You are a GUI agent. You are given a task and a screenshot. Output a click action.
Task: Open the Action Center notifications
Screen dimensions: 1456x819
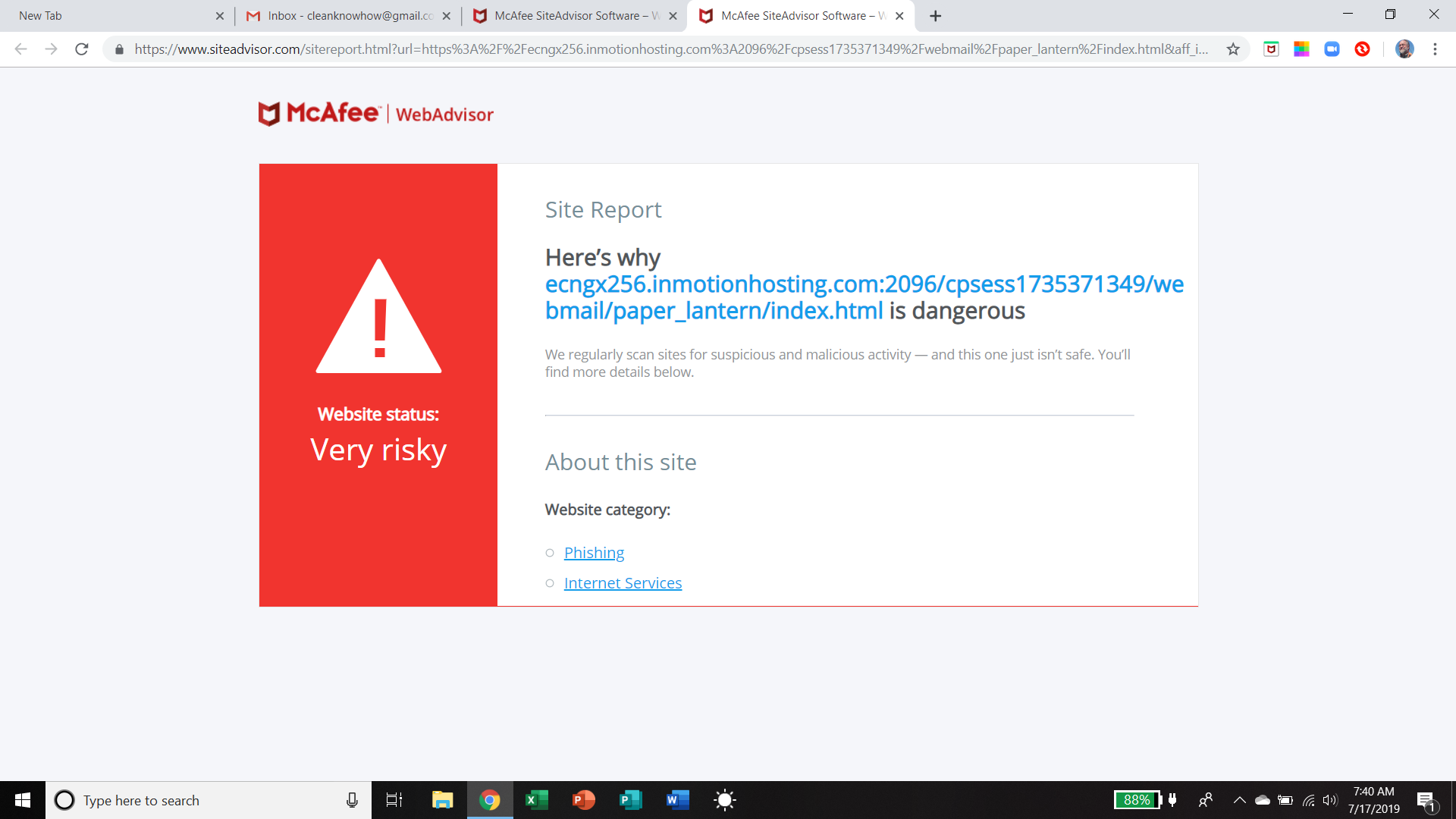pos(1426,801)
